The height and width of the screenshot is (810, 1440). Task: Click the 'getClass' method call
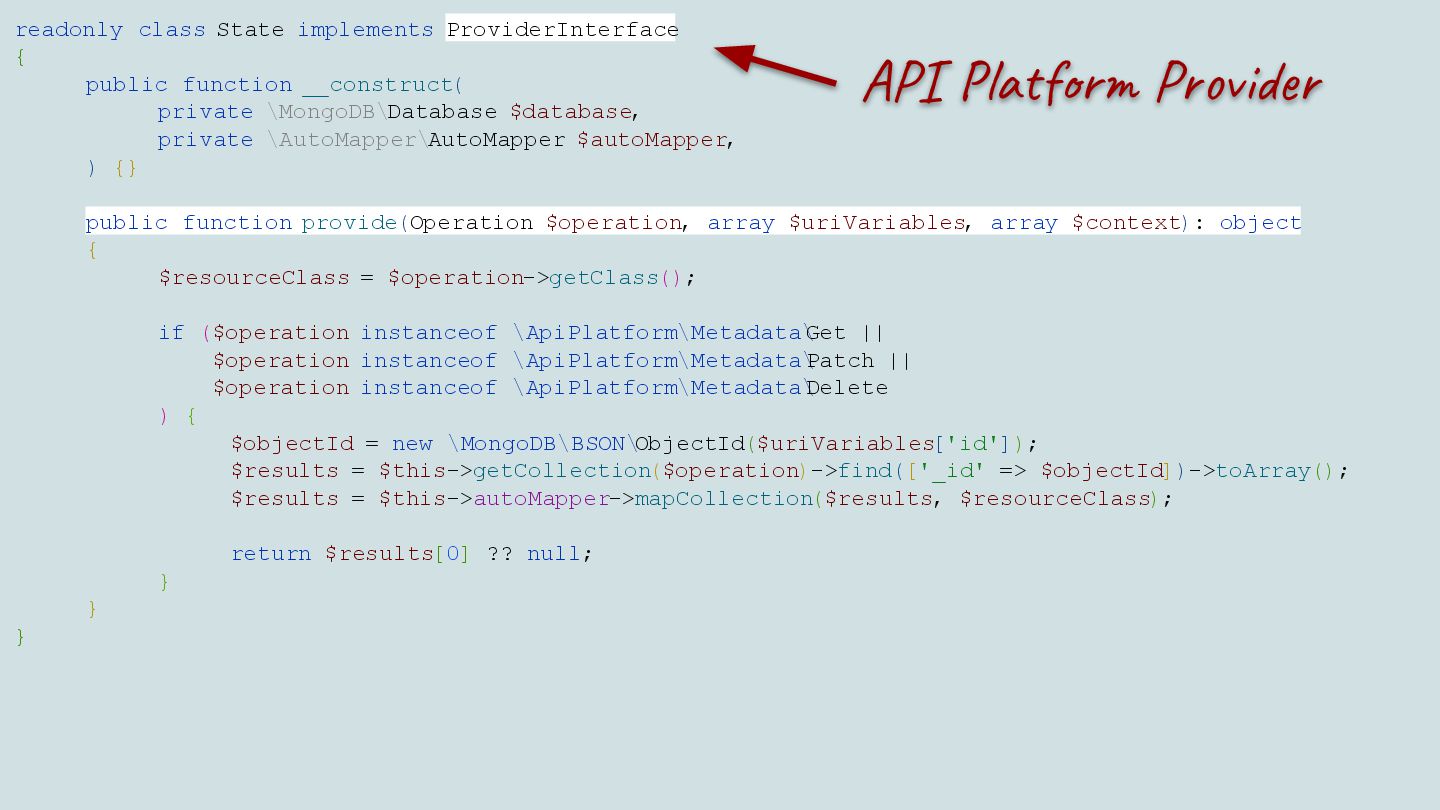pos(604,278)
